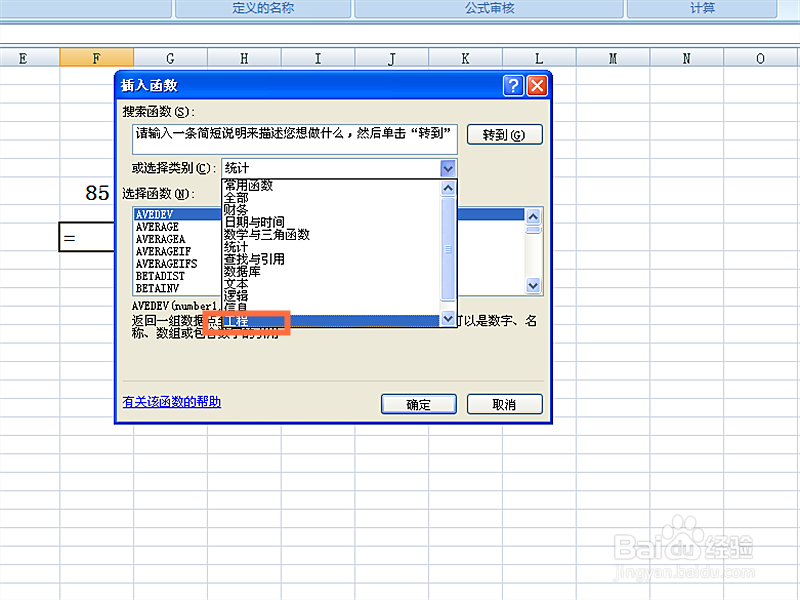Click the 计算 ribbon group label
Image resolution: width=800 pixels, height=600 pixels.
pyautogui.click(x=703, y=8)
